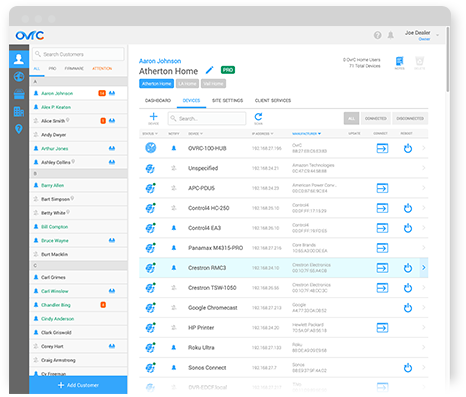Toggle notify icon for Roku Ultra
Image resolution: width=466 pixels, height=397 pixels.
pos(174,348)
